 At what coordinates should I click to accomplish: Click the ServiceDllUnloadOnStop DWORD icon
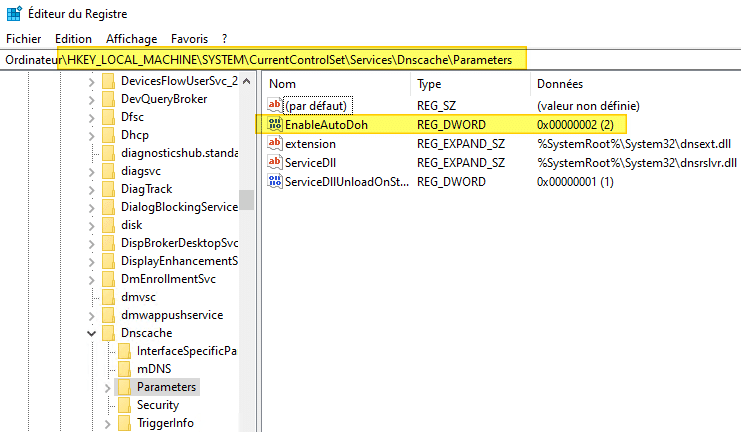275,181
